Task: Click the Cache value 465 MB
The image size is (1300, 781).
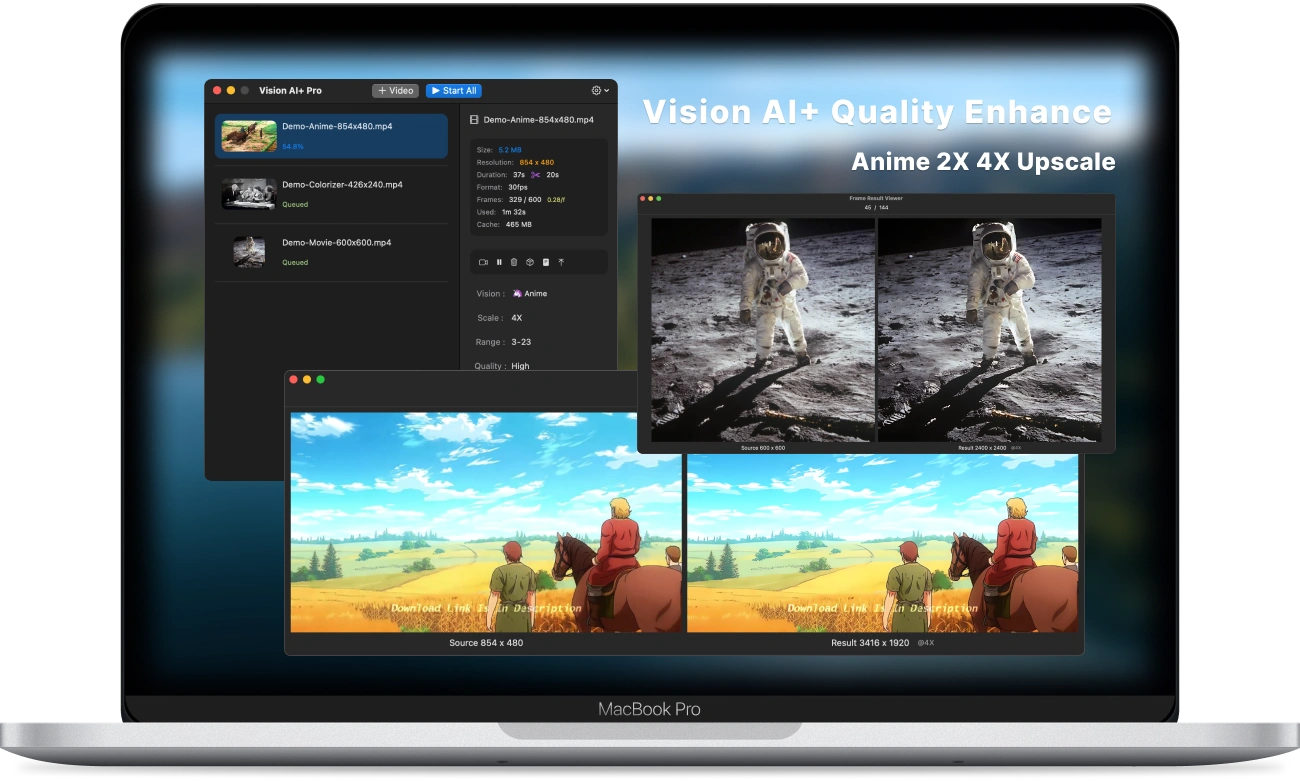Action: pos(517,225)
